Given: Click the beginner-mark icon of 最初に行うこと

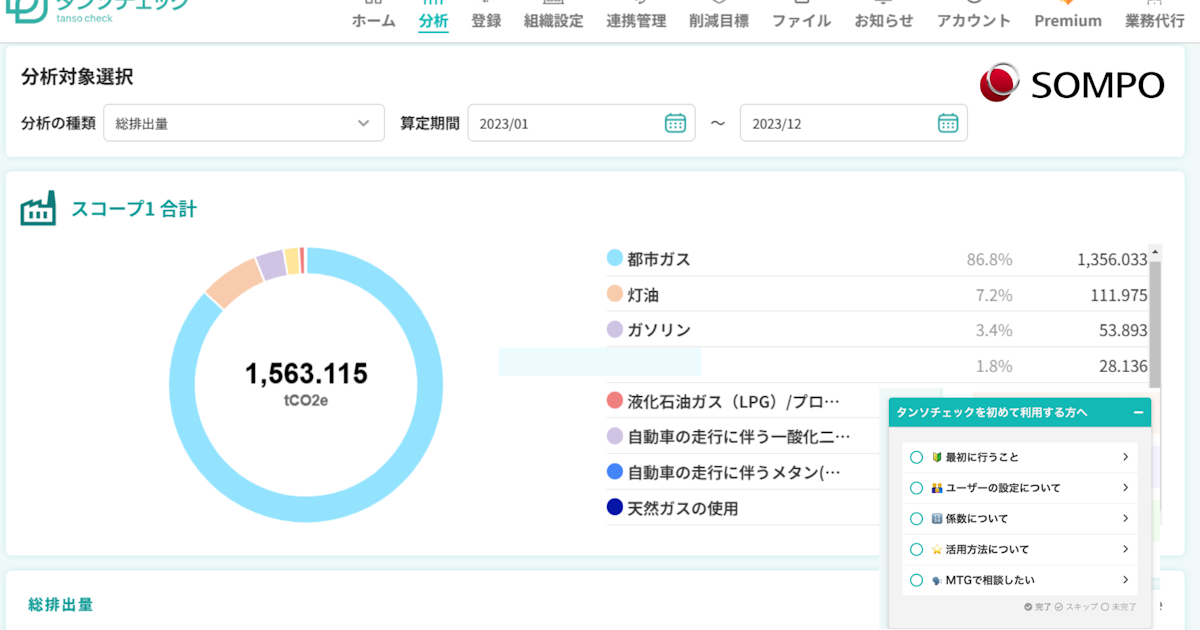Looking at the screenshot, I should 937,457.
